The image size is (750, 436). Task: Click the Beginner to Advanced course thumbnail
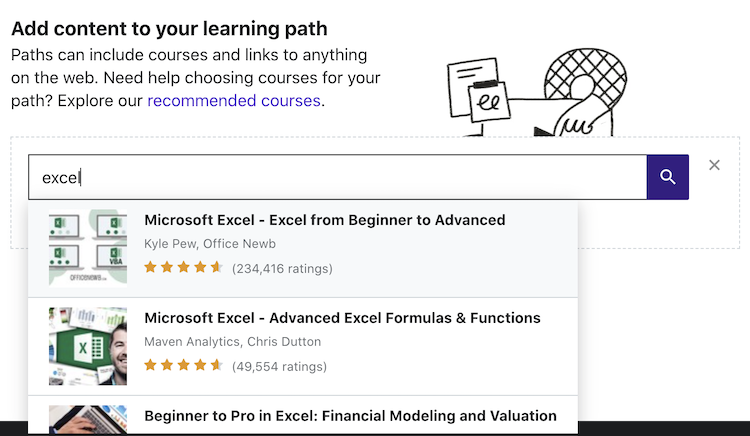coord(88,247)
